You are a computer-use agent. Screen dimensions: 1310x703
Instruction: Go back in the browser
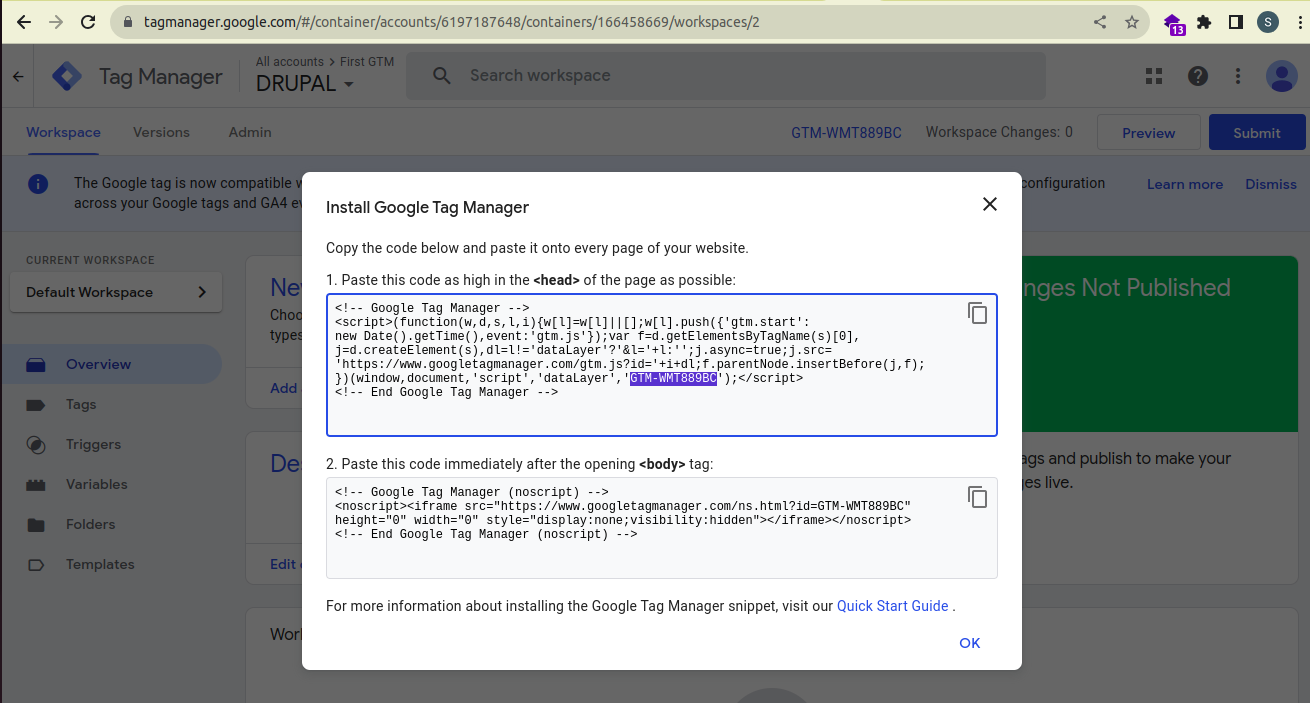[x=24, y=21]
